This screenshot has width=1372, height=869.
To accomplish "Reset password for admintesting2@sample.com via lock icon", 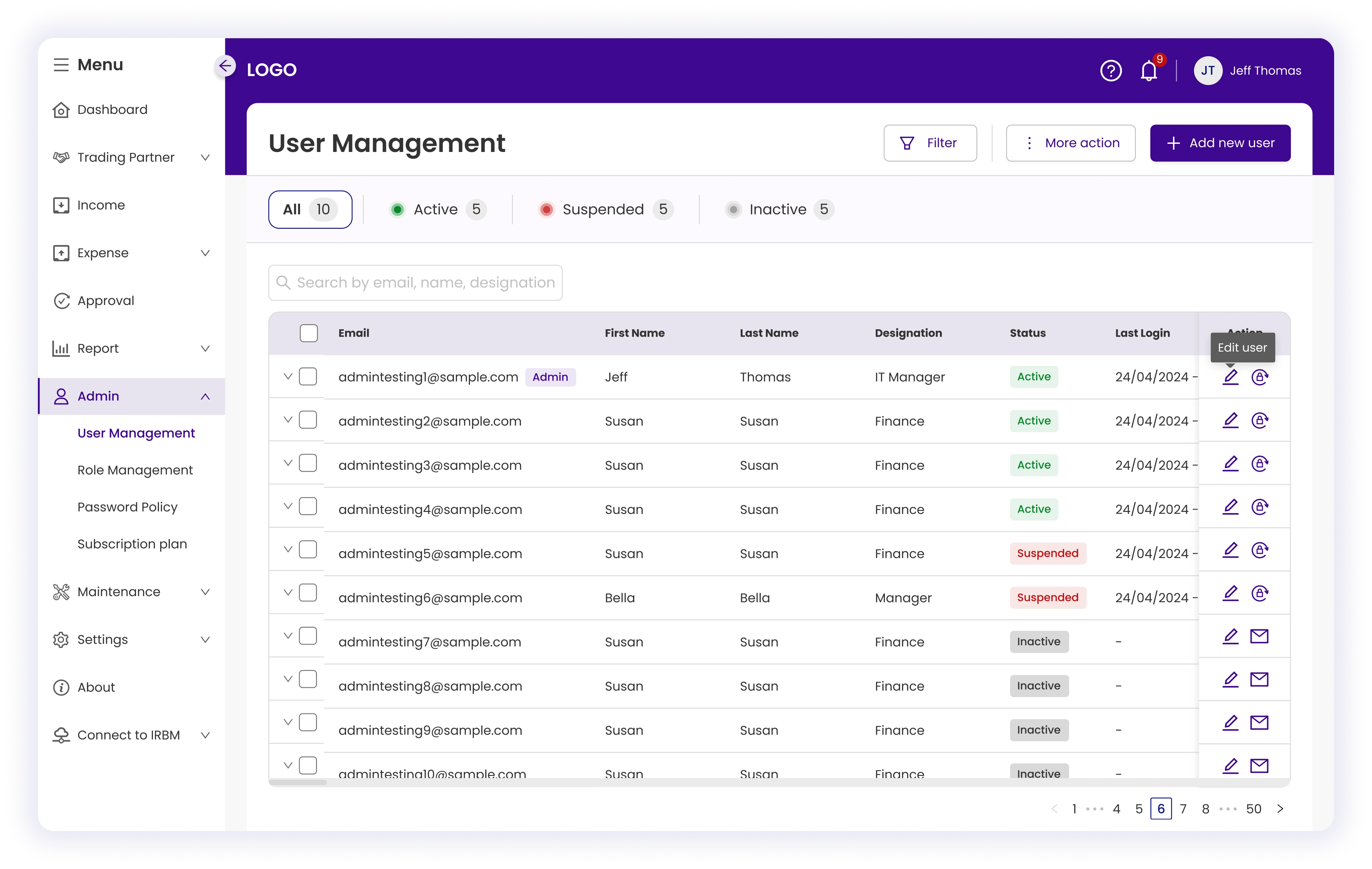I will [x=1260, y=421].
